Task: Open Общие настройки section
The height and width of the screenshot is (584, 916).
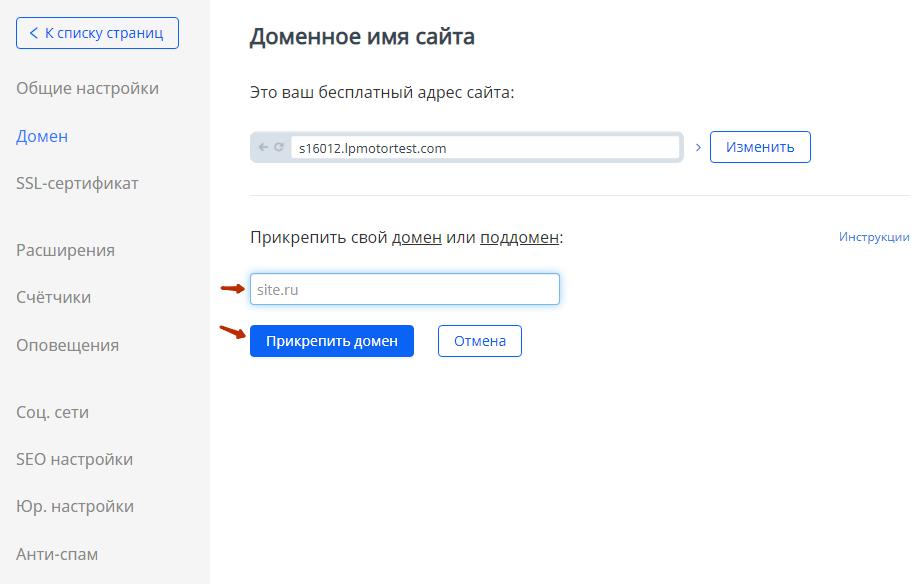Action: [88, 88]
